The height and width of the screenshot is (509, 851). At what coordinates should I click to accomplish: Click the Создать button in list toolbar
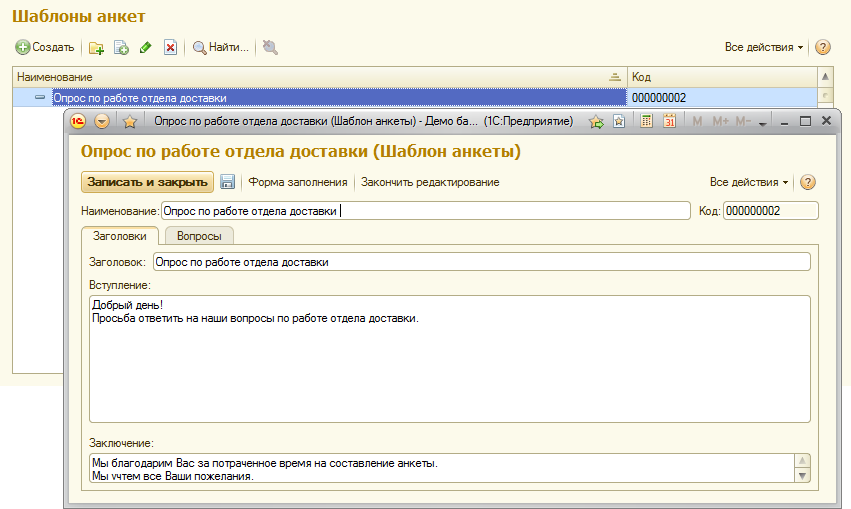pyautogui.click(x=45, y=47)
